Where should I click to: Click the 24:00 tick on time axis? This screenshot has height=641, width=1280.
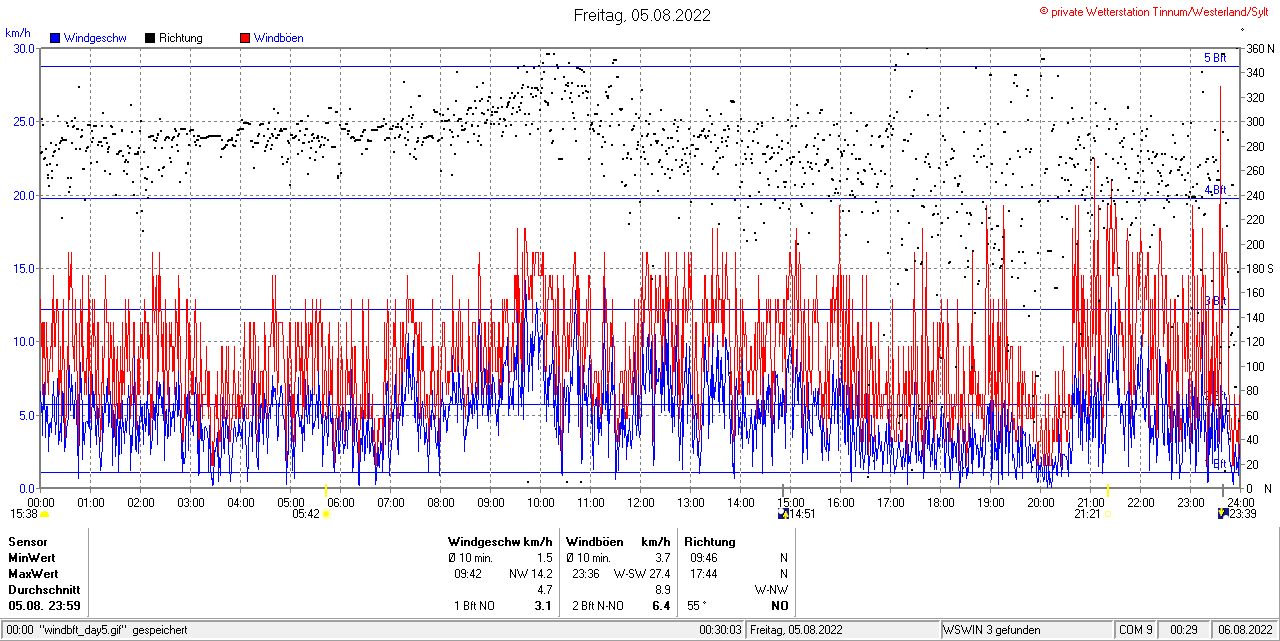1241,502
